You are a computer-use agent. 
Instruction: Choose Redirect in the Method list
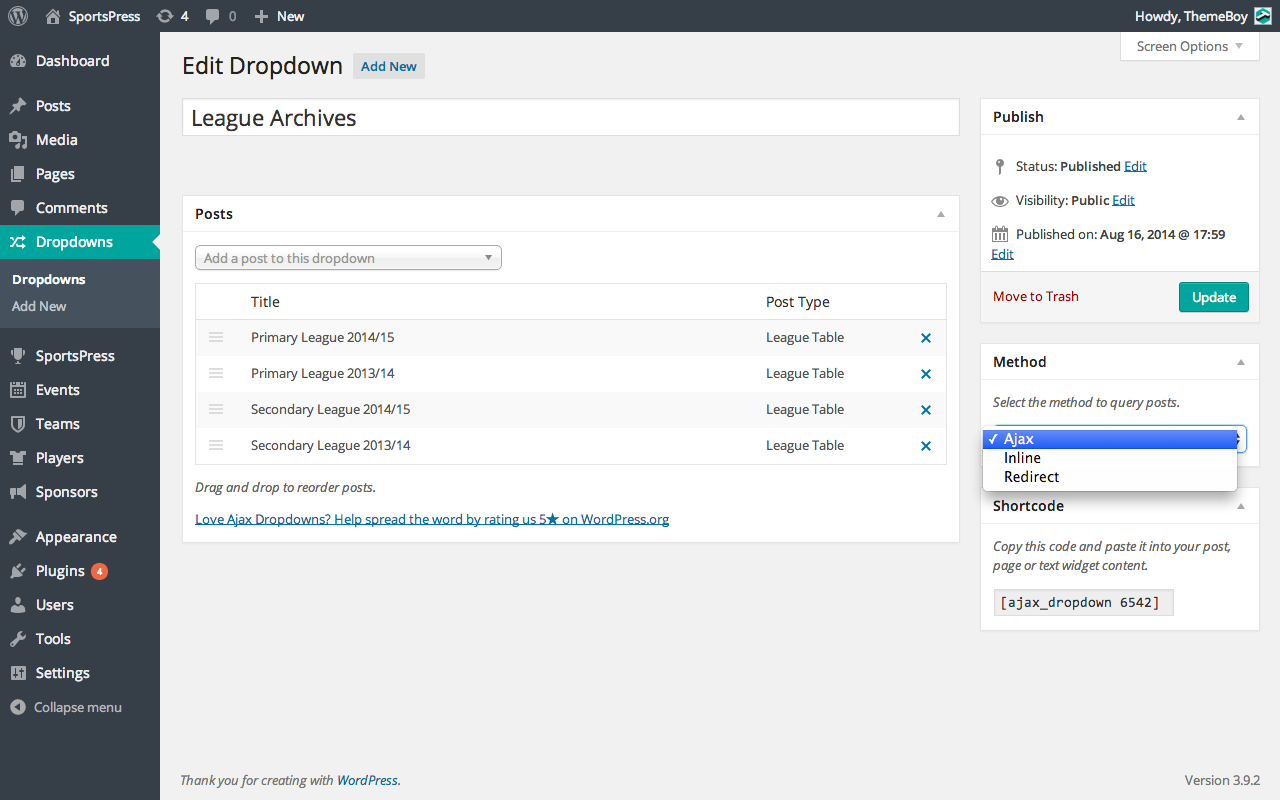tap(1110, 477)
